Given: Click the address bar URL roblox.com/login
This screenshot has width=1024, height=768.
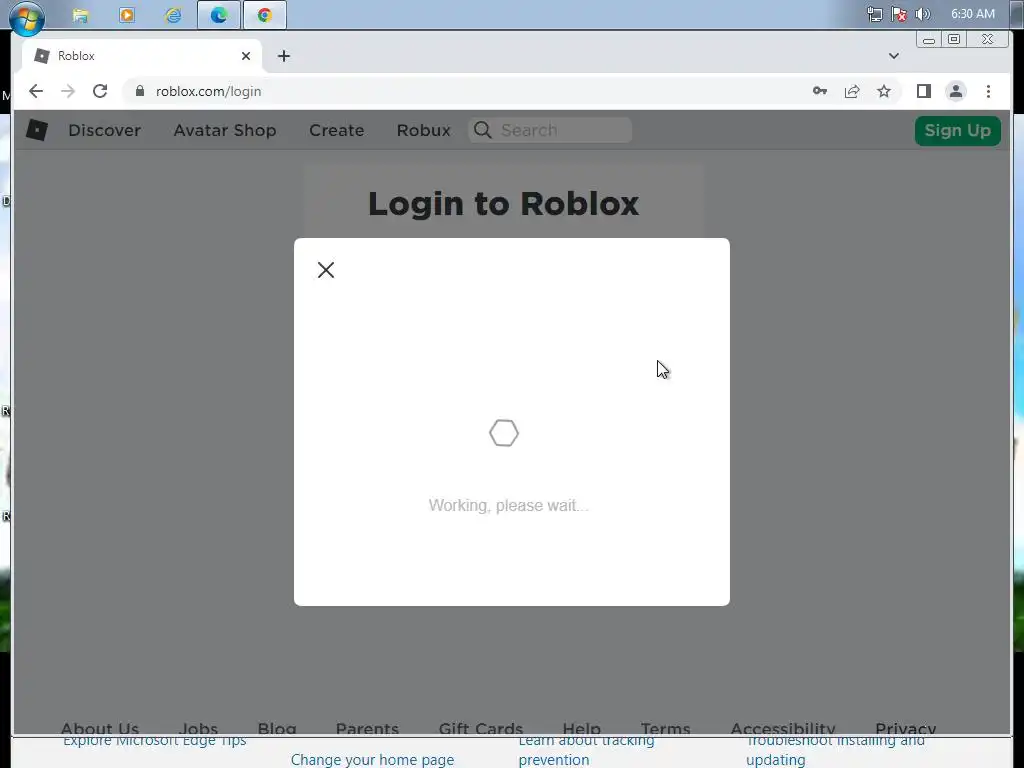Looking at the screenshot, I should point(208,91).
